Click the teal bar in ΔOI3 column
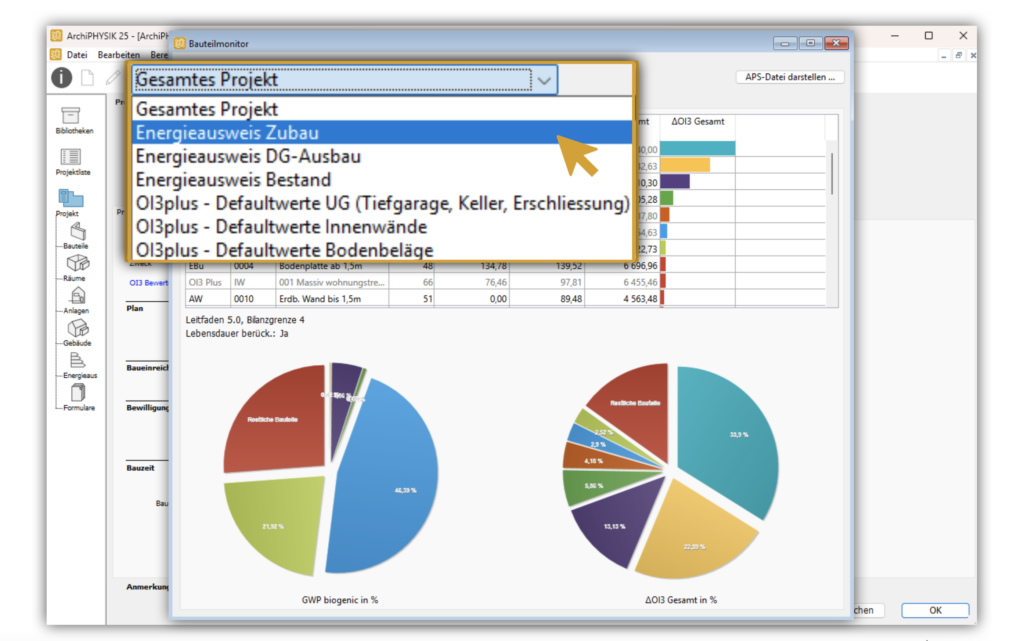Screen dimensions: 1024x641 pyautogui.click(x=697, y=149)
